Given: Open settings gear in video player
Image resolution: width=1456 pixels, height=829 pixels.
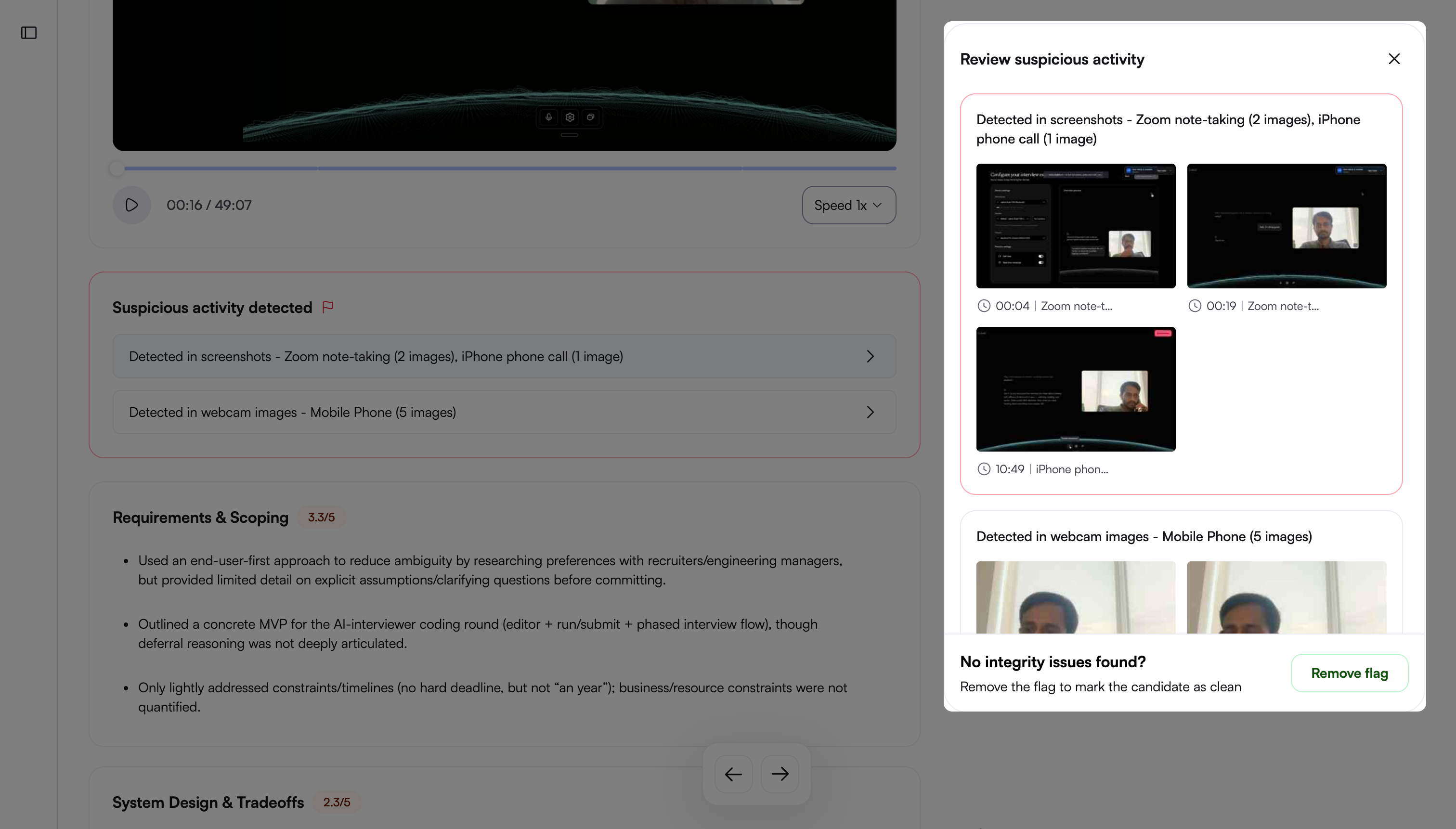Looking at the screenshot, I should pos(570,117).
